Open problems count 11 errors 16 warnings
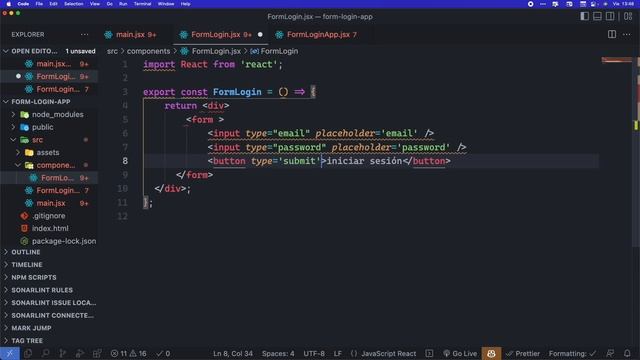 (x=129, y=353)
